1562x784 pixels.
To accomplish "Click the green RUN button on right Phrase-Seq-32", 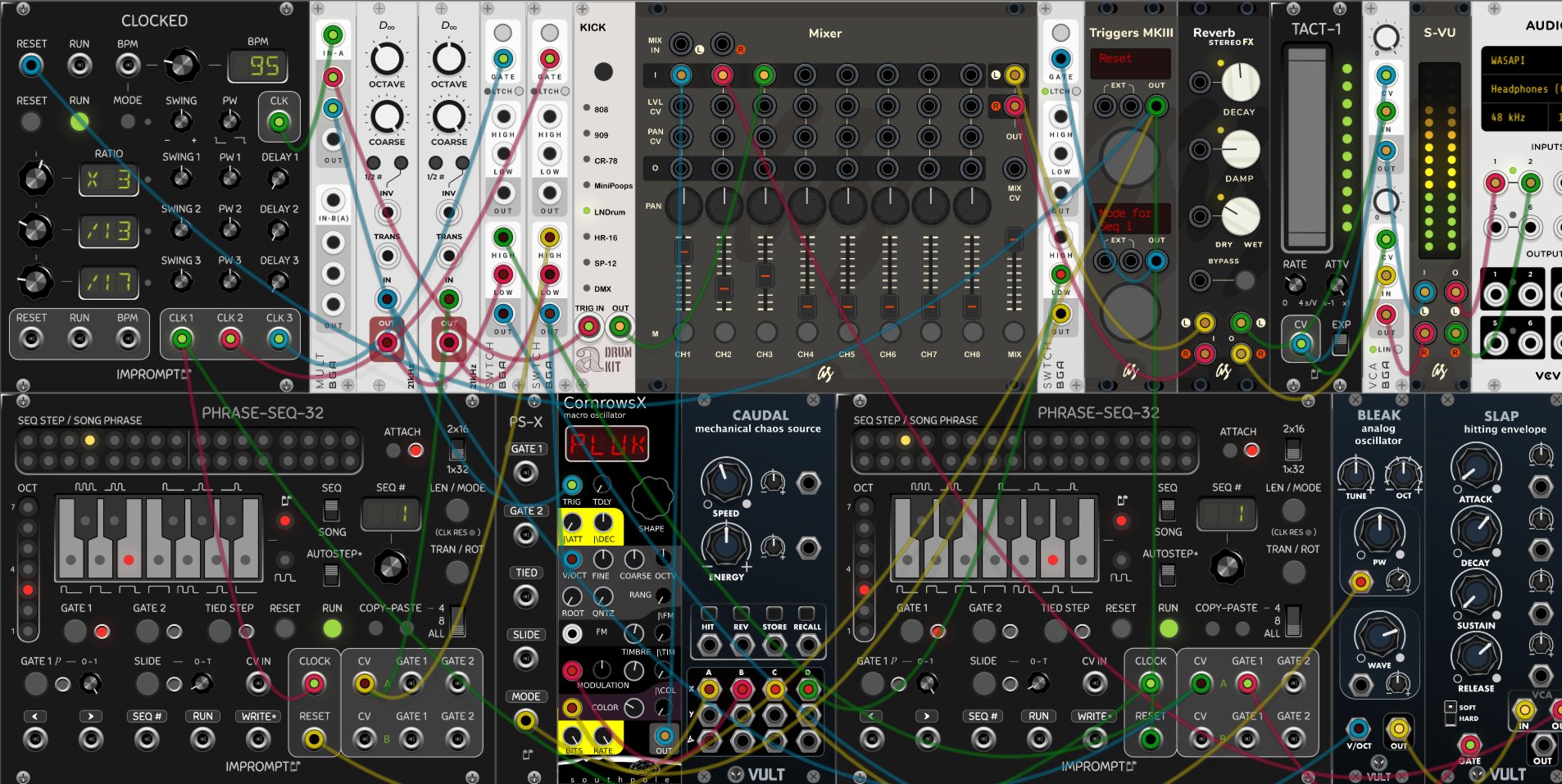I will (x=1168, y=628).
